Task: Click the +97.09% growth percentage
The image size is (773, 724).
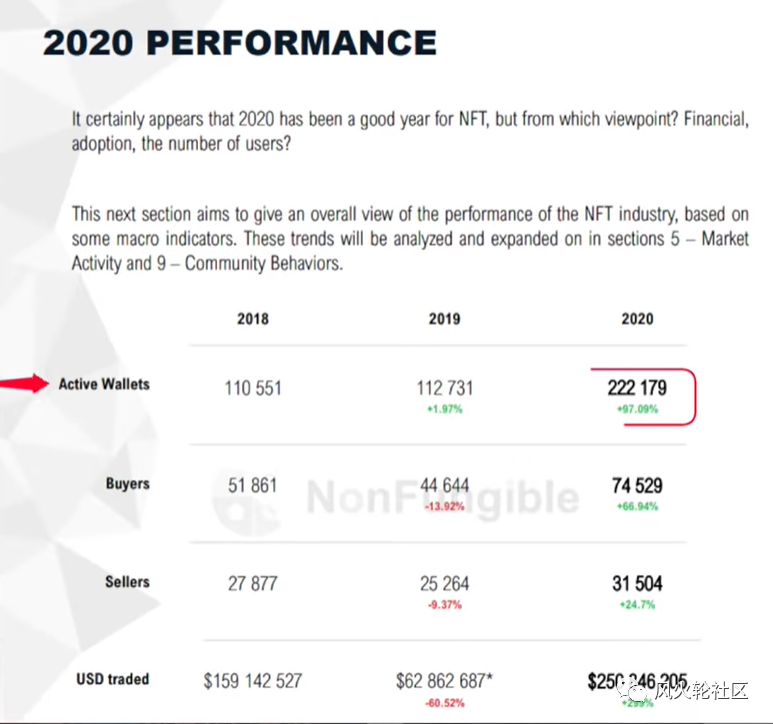Action: coord(636,410)
